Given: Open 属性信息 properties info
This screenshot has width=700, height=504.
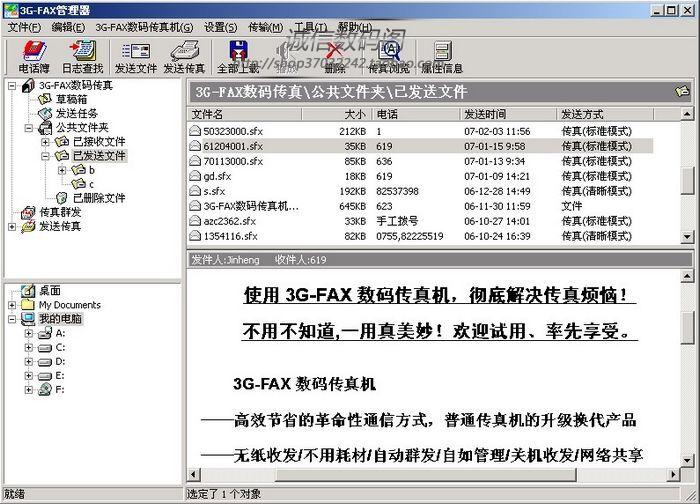Looking at the screenshot, I should pos(442,57).
